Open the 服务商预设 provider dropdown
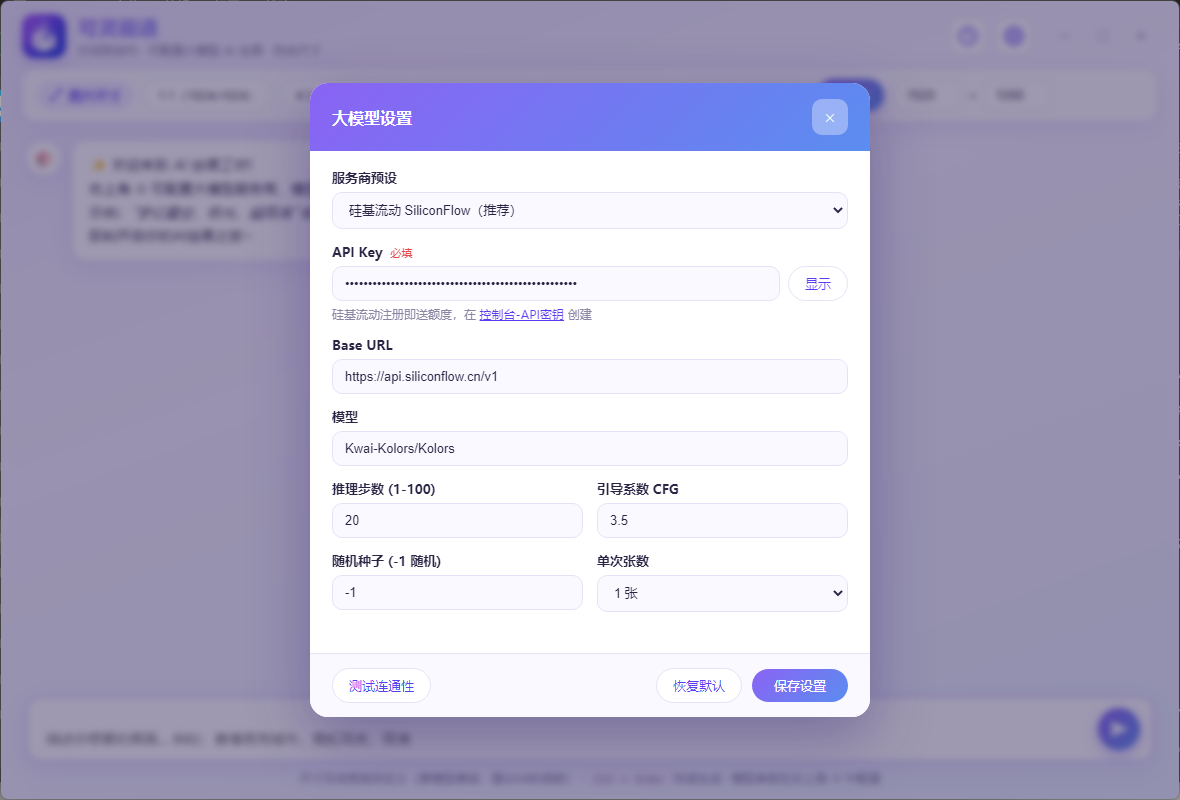The image size is (1180, 800). click(589, 211)
